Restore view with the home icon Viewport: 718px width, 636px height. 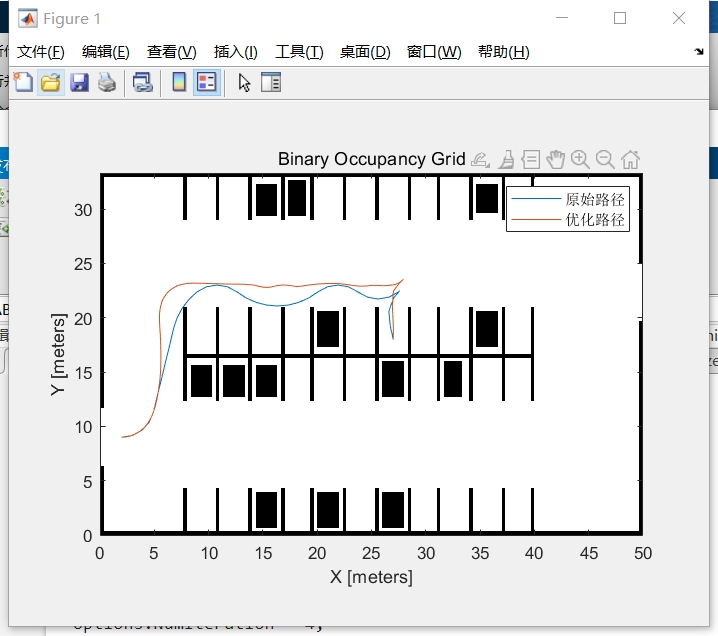pos(631,160)
